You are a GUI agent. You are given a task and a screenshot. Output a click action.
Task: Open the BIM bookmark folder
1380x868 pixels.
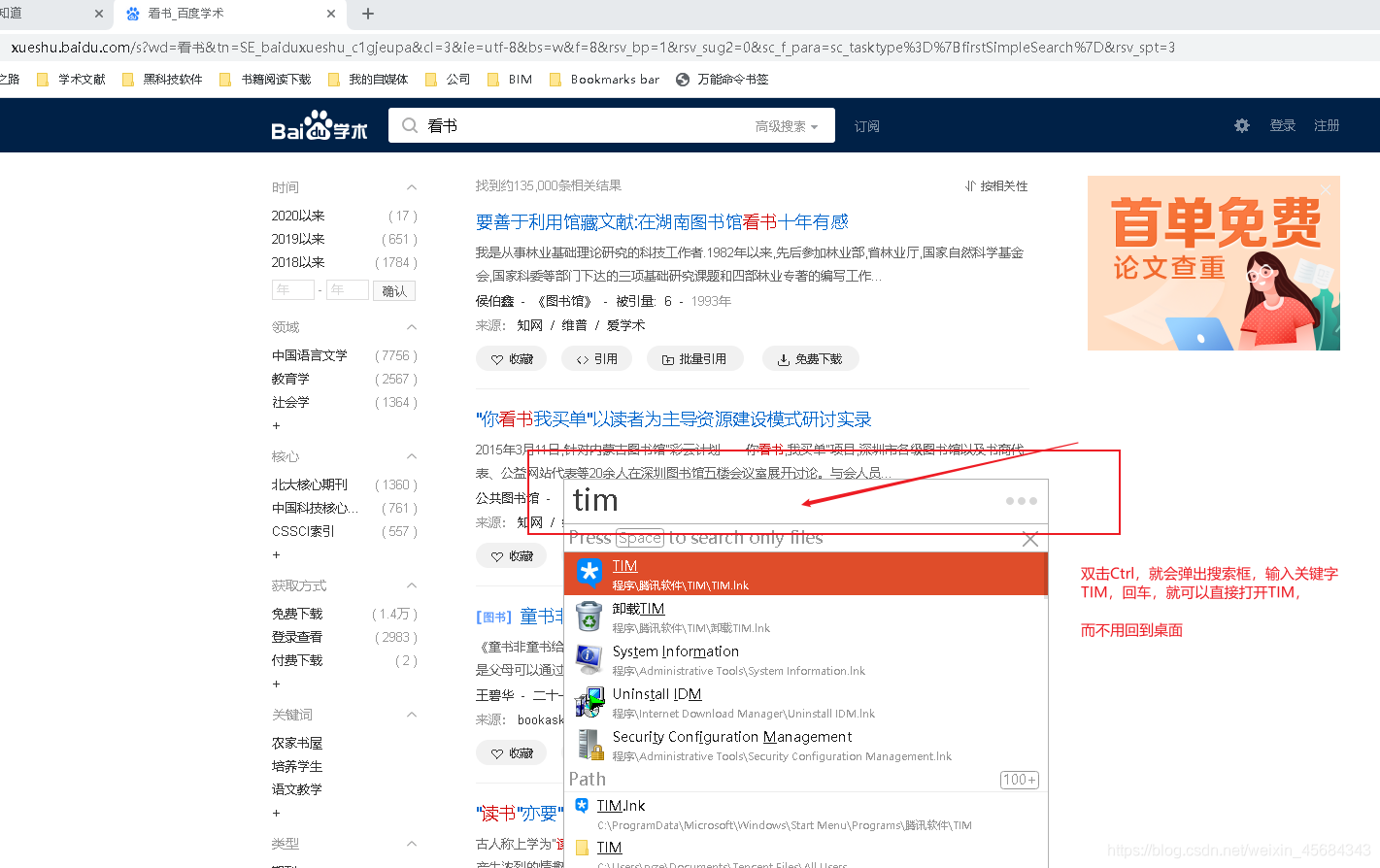(x=510, y=80)
